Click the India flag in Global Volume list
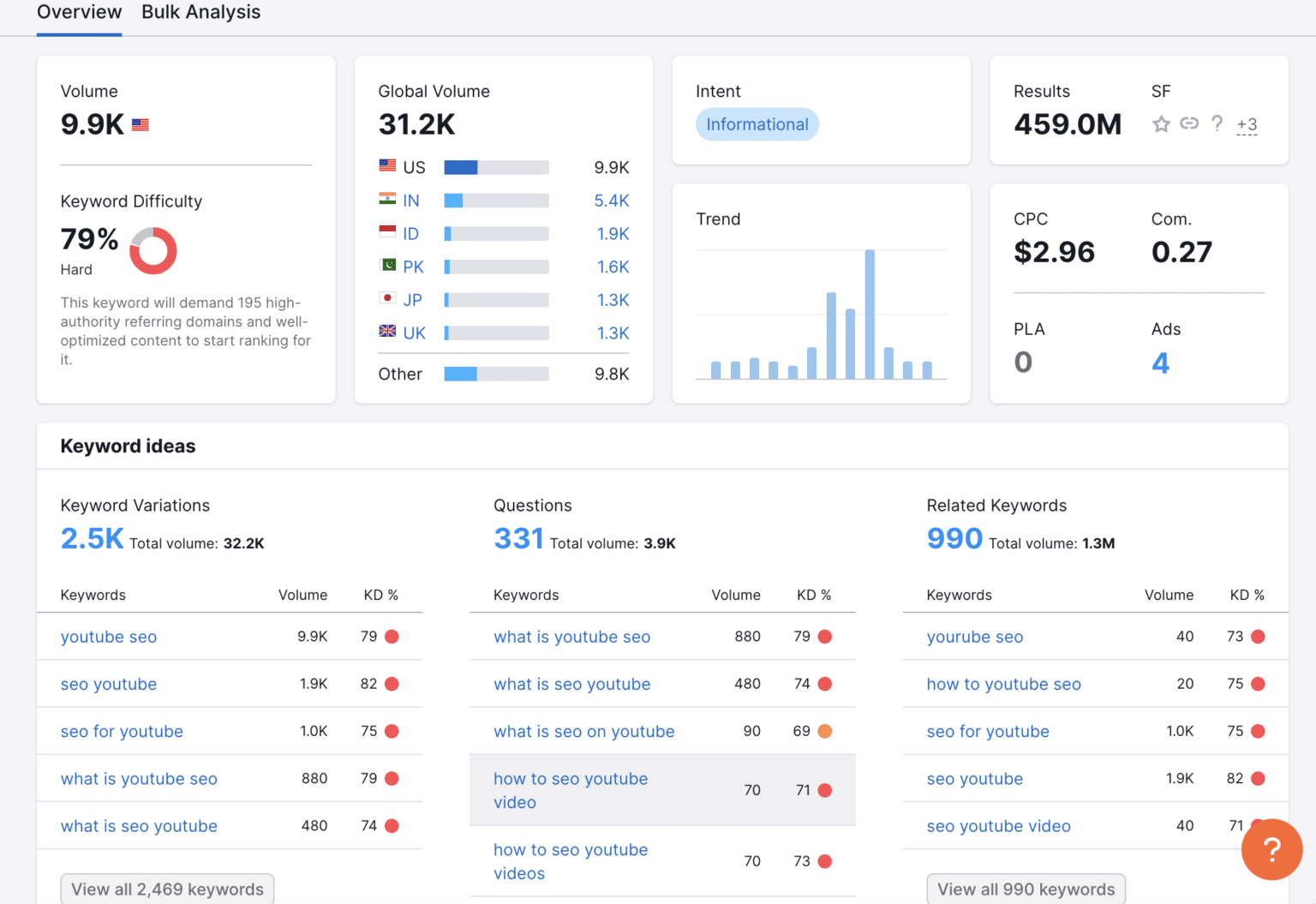1316x904 pixels. coord(387,200)
